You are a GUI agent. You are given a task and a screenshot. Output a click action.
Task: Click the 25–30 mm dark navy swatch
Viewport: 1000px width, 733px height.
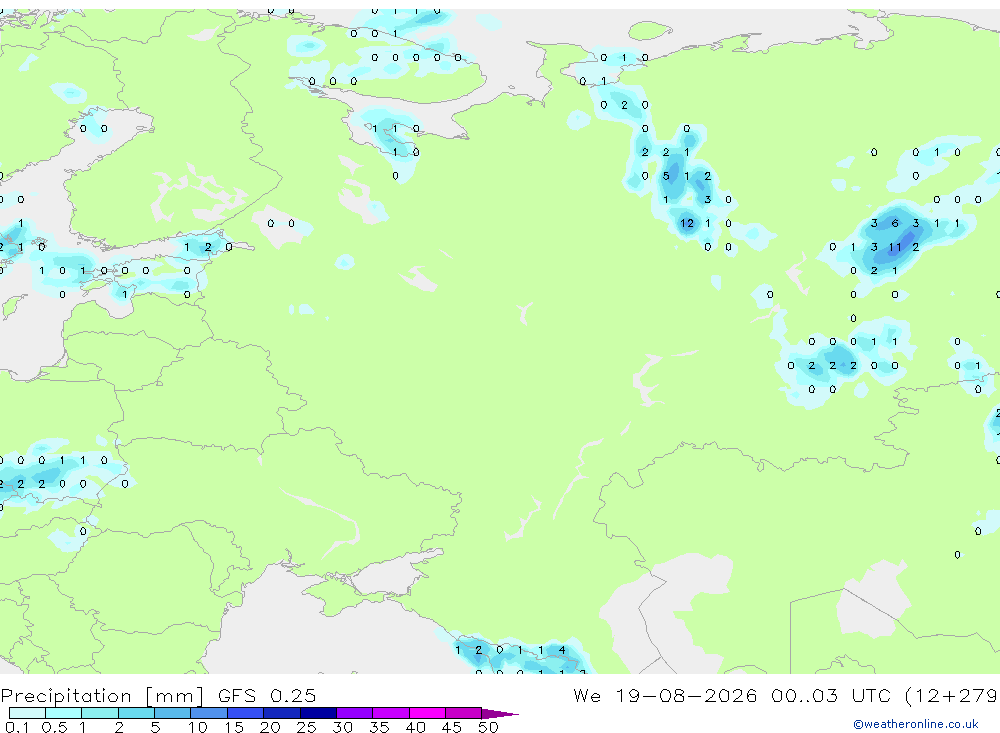click(x=318, y=713)
